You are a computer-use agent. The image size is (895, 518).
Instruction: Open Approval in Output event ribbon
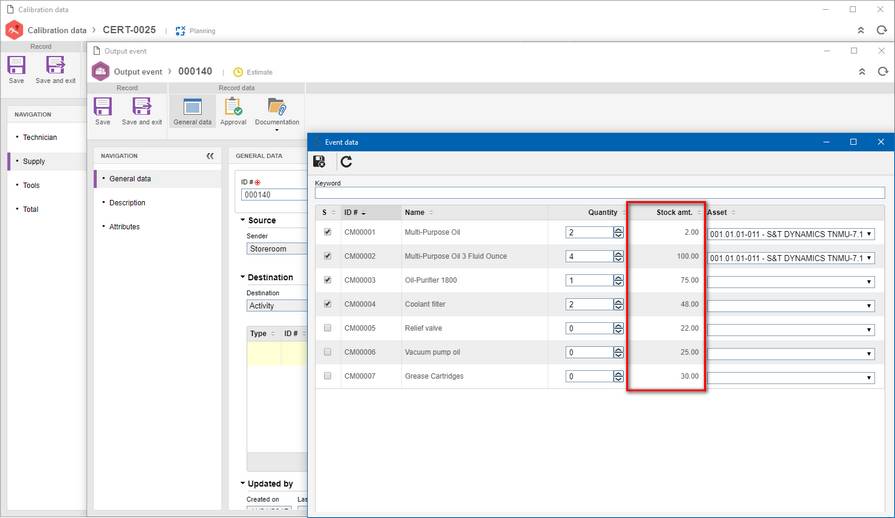[x=233, y=111]
